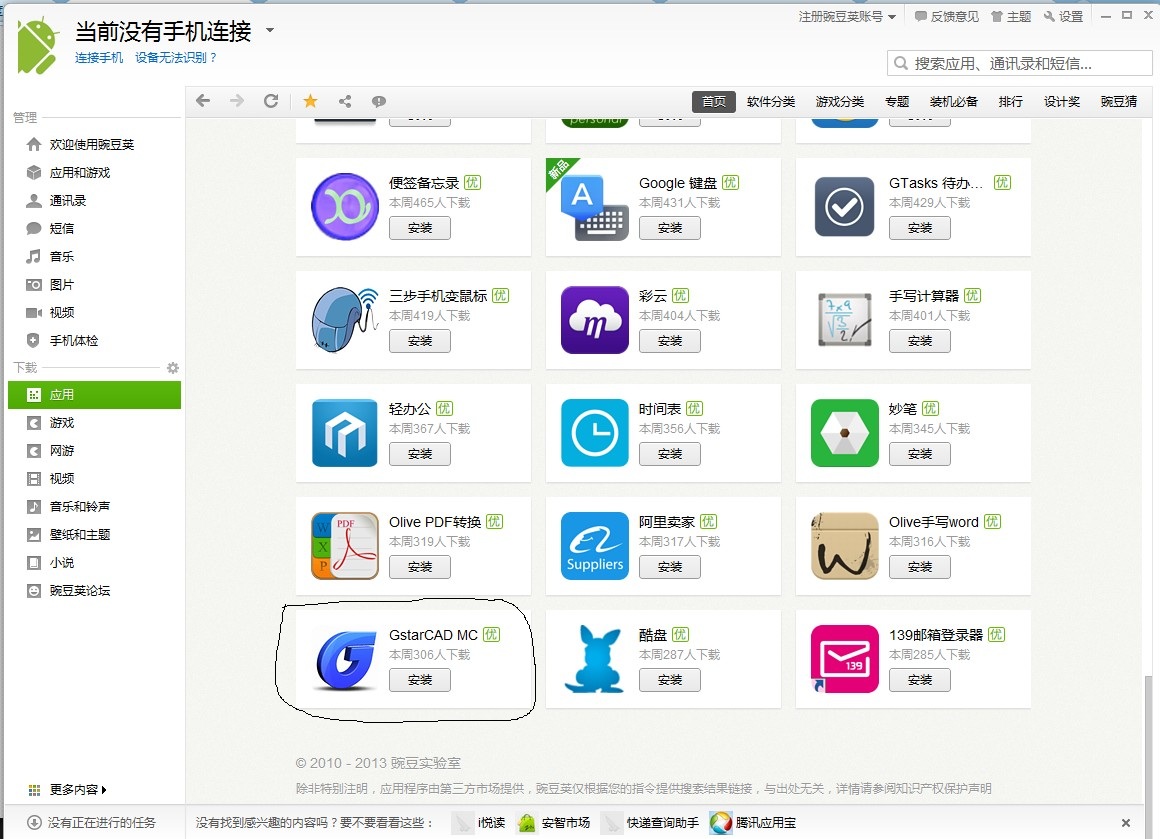Click the forward navigation arrow
Viewport: 1160px width, 839px height.
tap(237, 101)
